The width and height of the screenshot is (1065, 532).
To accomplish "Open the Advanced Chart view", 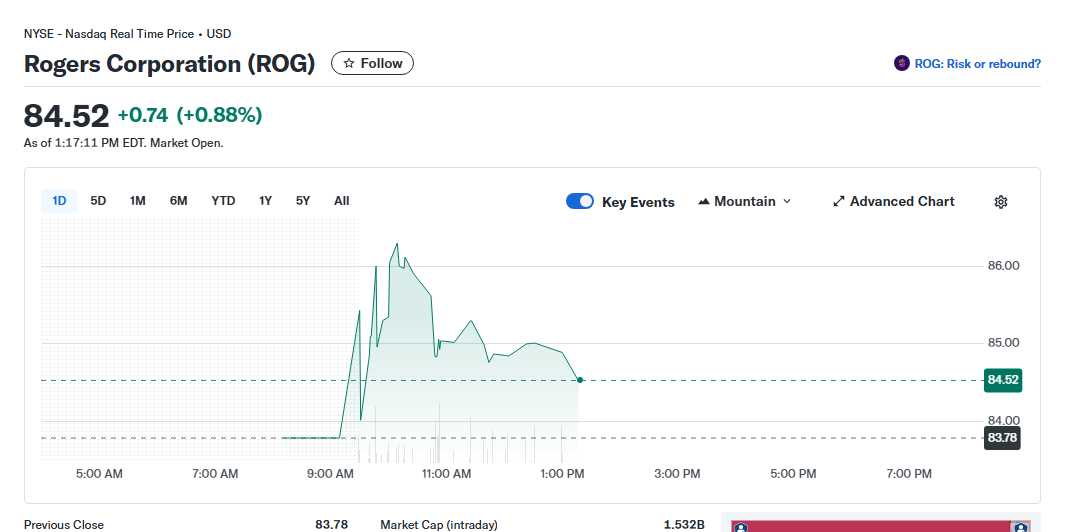I will [x=901, y=202].
